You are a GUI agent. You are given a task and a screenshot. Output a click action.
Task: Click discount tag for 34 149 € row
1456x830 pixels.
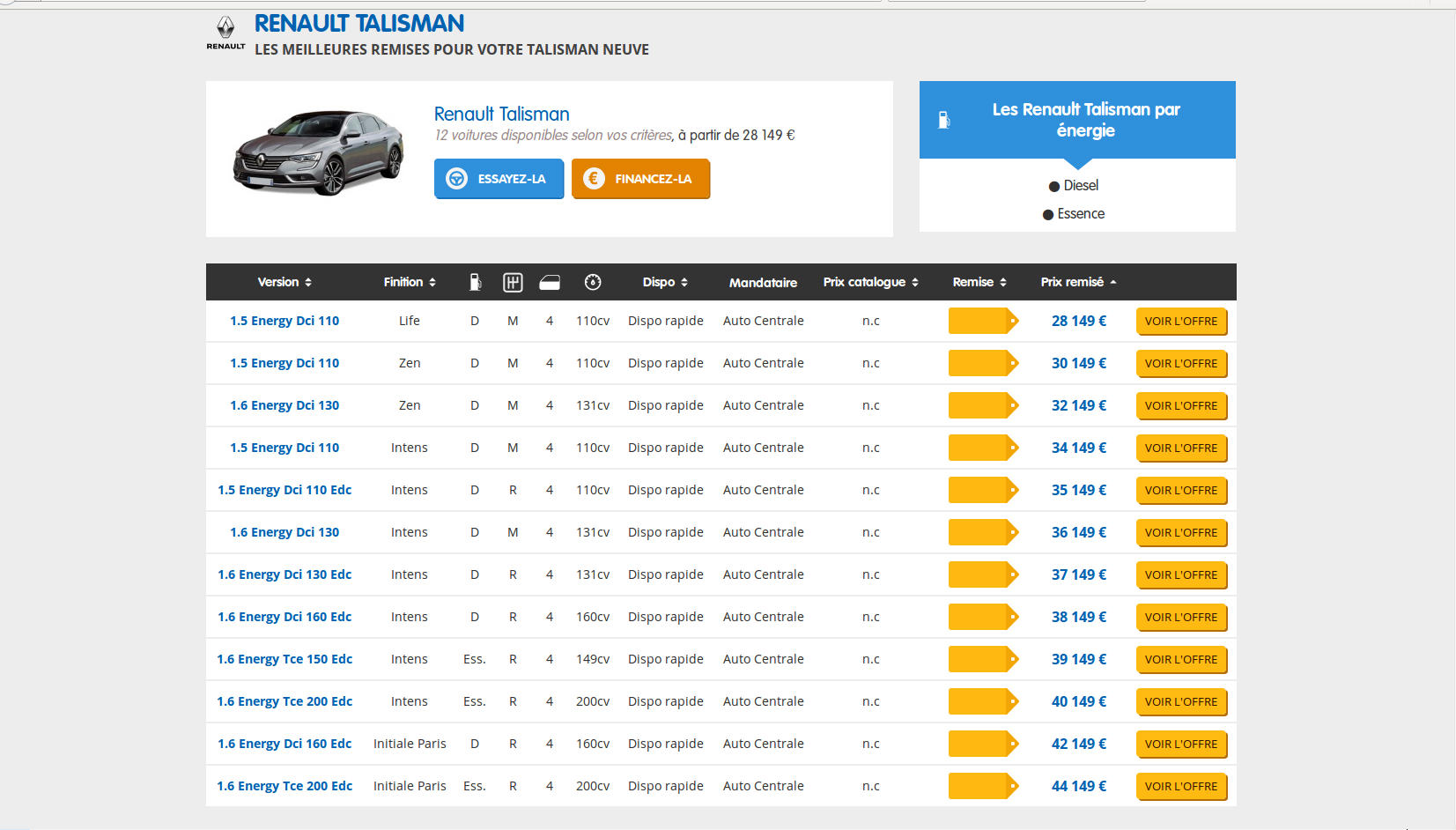984,448
